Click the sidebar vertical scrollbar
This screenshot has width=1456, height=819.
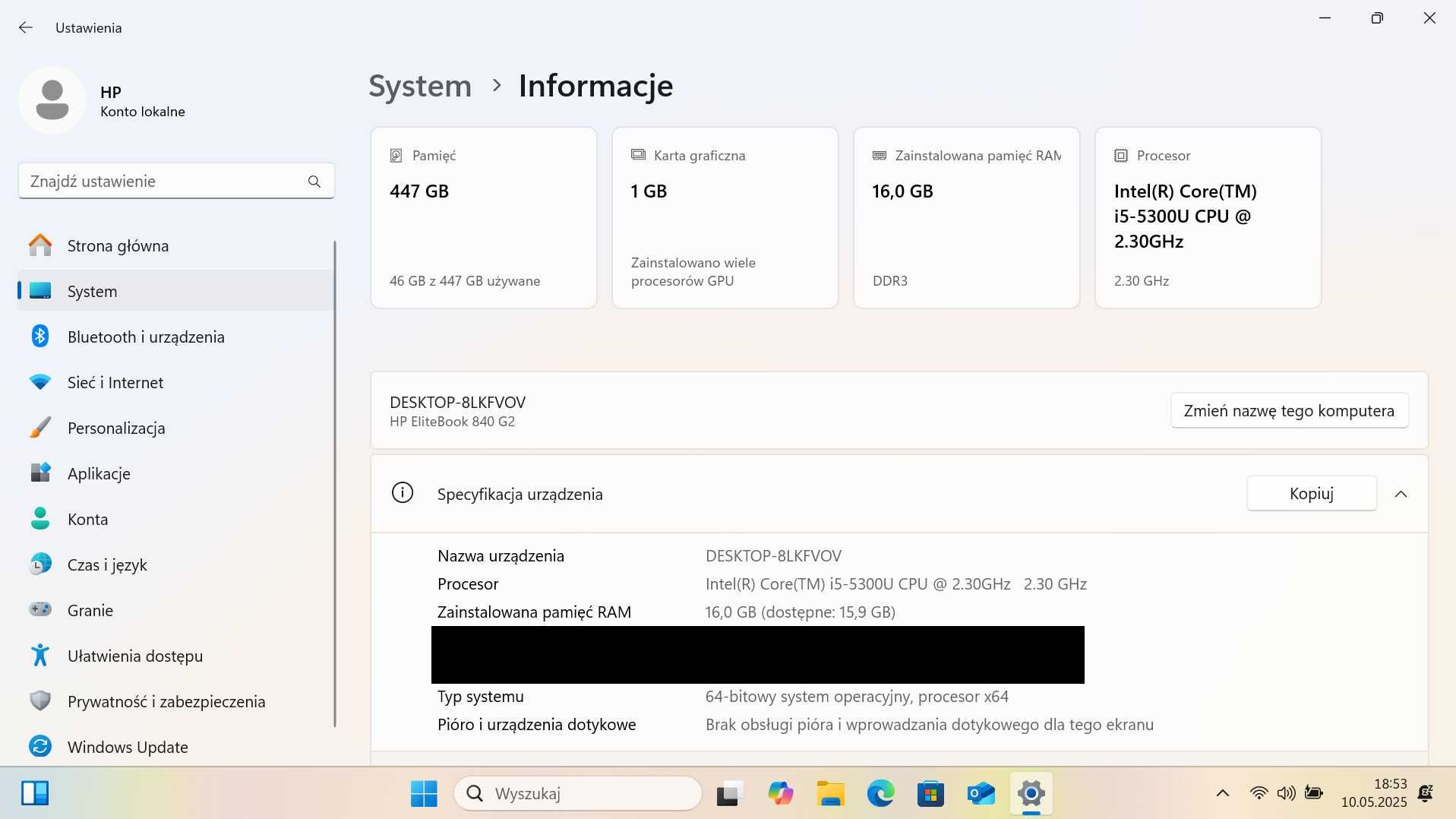(334, 483)
